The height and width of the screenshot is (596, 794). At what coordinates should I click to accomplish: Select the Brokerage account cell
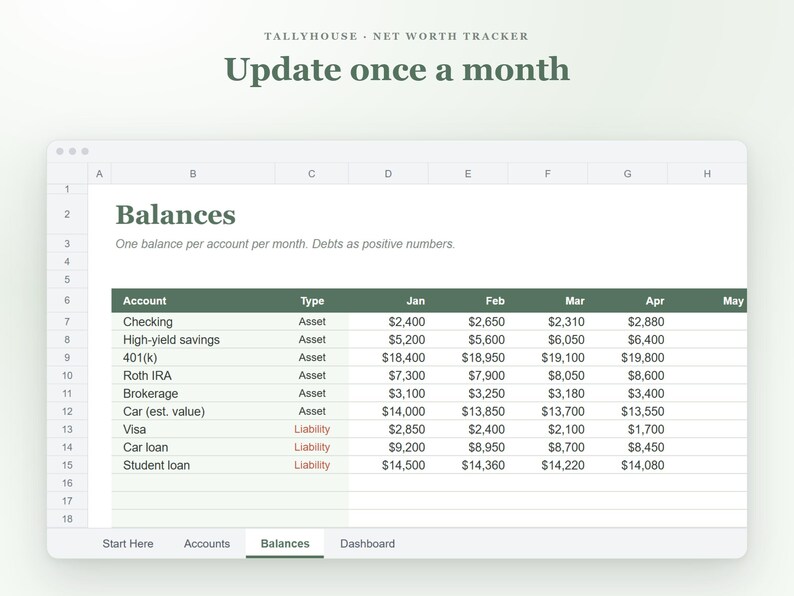(x=193, y=393)
